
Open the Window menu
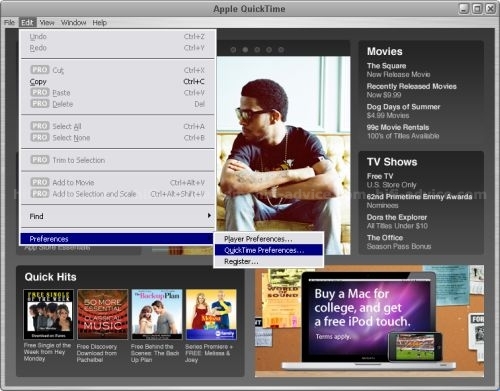tap(74, 23)
